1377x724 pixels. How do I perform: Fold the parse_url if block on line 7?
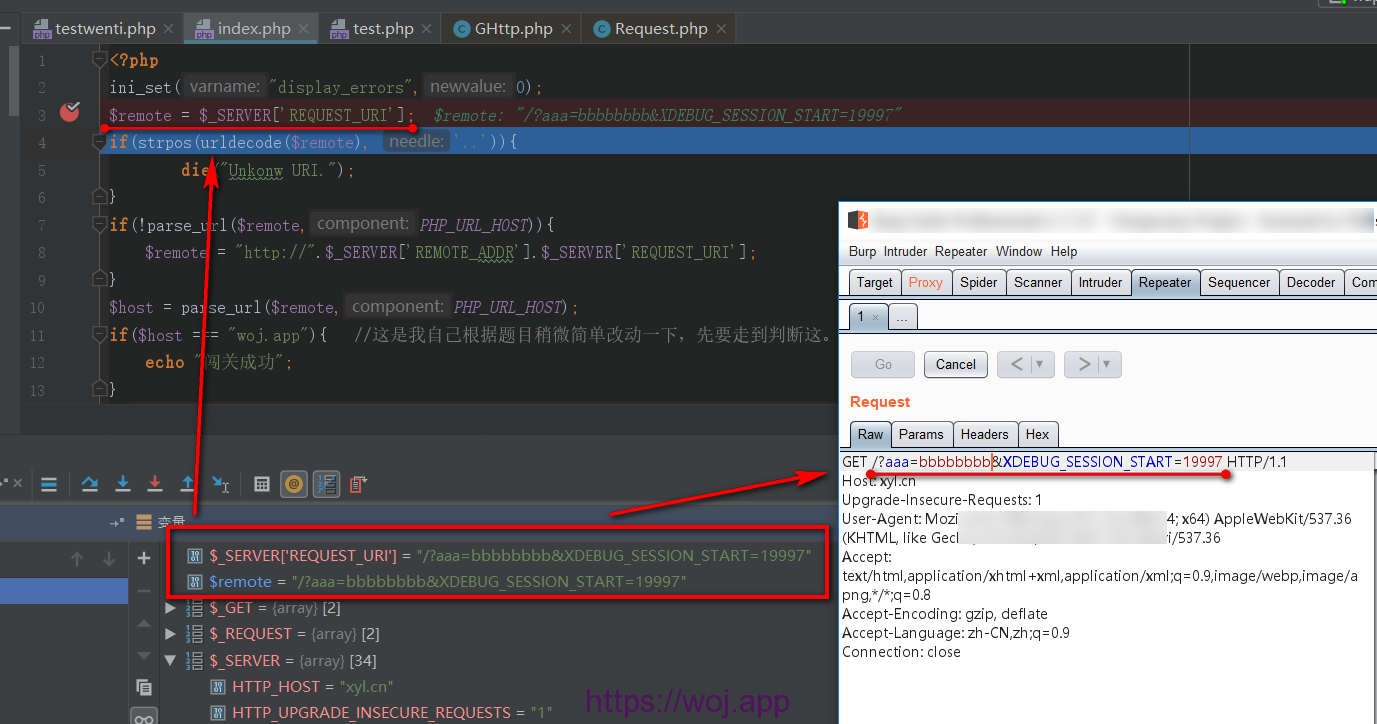click(x=99, y=225)
